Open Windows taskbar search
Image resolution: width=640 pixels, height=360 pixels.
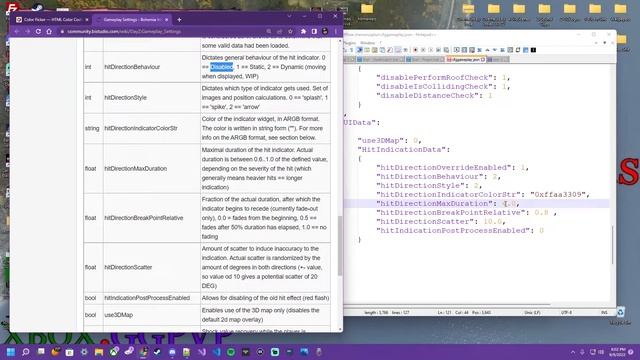click(x=26, y=351)
